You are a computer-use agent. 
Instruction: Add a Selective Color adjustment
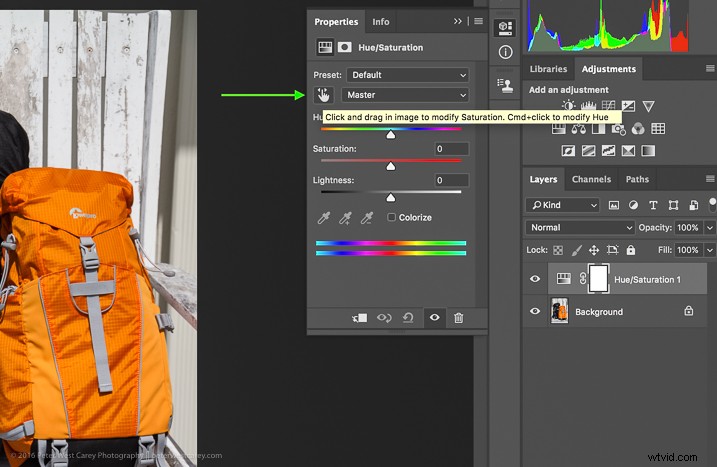(x=628, y=150)
